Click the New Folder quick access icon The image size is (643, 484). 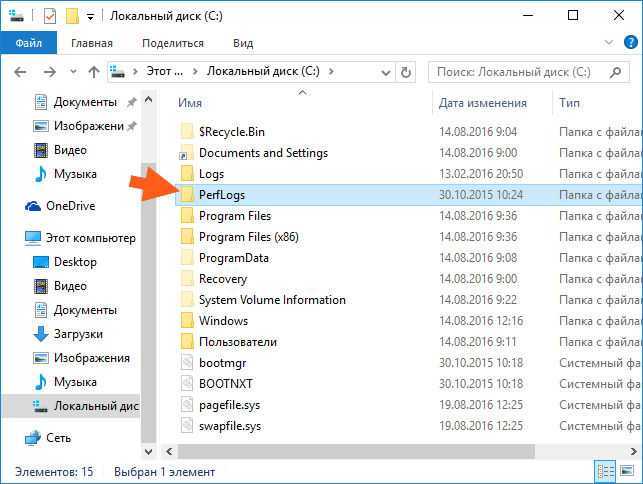click(72, 16)
